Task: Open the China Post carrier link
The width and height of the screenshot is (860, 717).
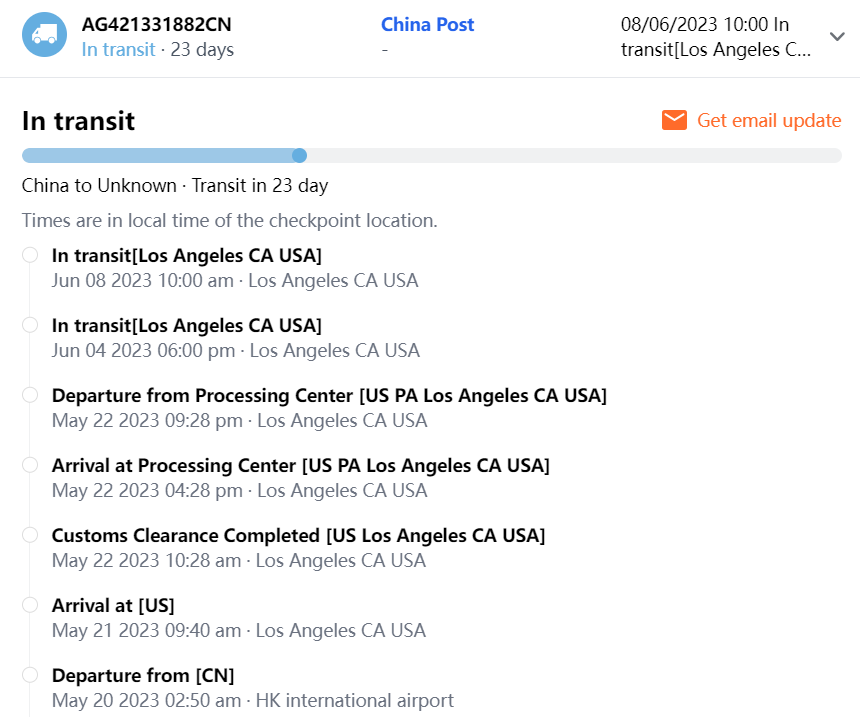Action: pos(427,24)
